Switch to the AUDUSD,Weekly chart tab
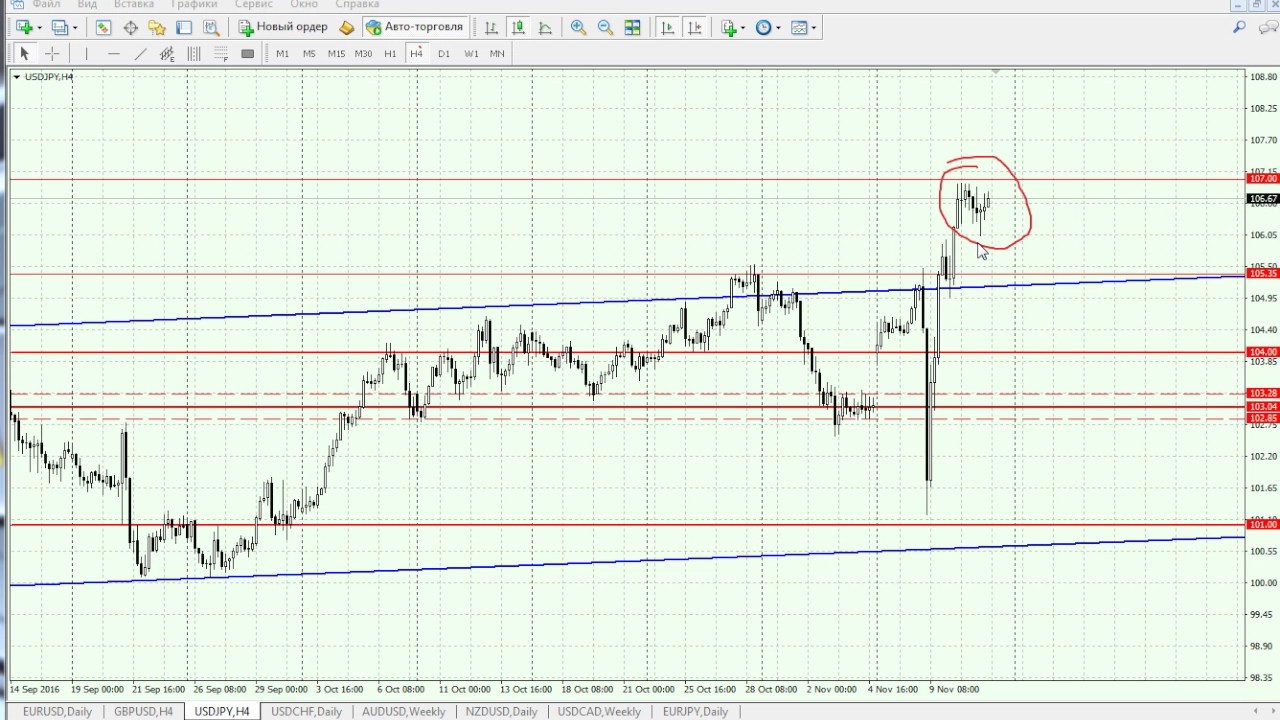 pos(403,711)
